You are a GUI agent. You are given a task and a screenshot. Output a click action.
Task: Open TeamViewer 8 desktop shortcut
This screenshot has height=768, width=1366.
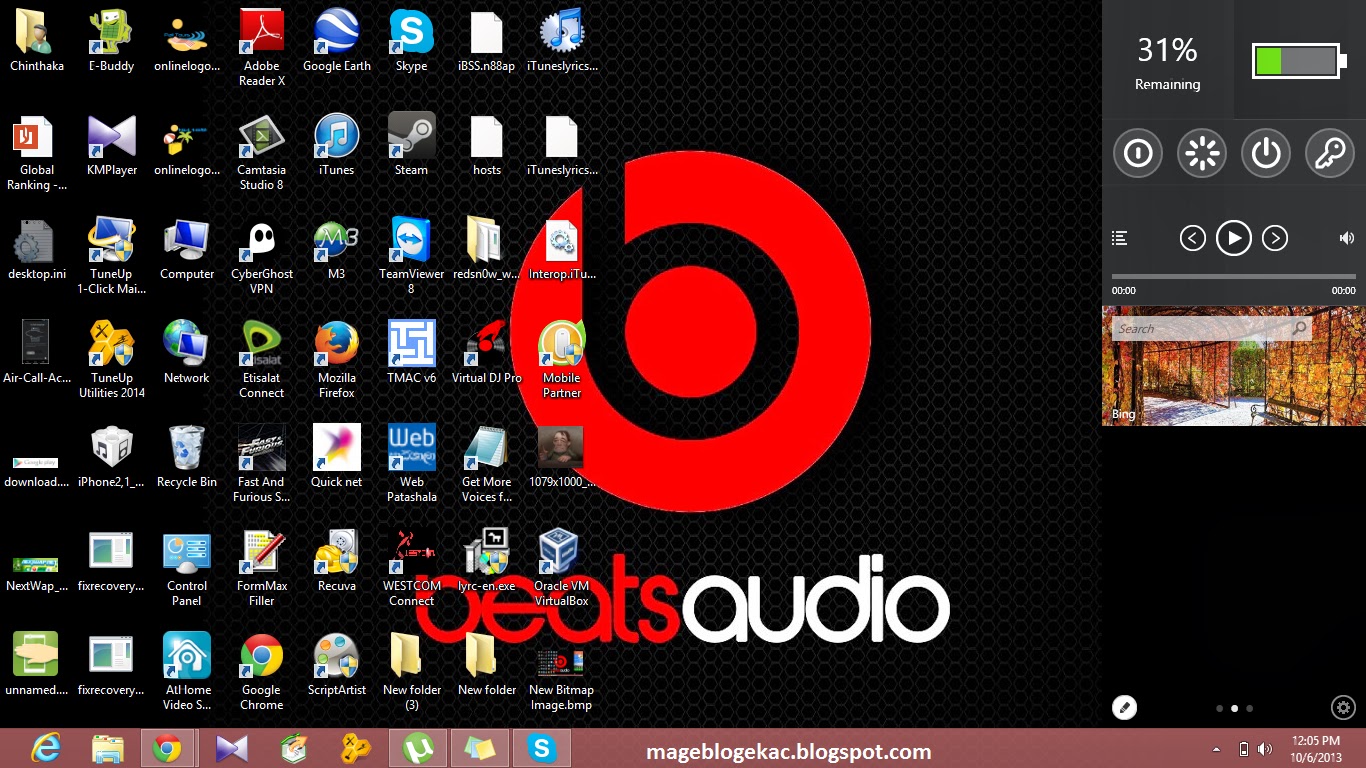coord(411,255)
